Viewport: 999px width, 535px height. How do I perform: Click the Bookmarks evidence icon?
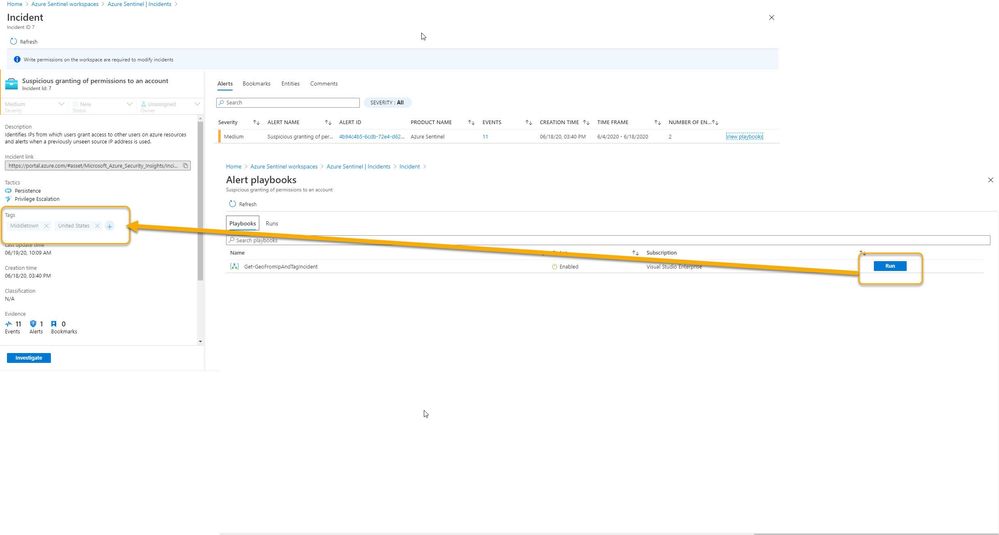point(54,324)
